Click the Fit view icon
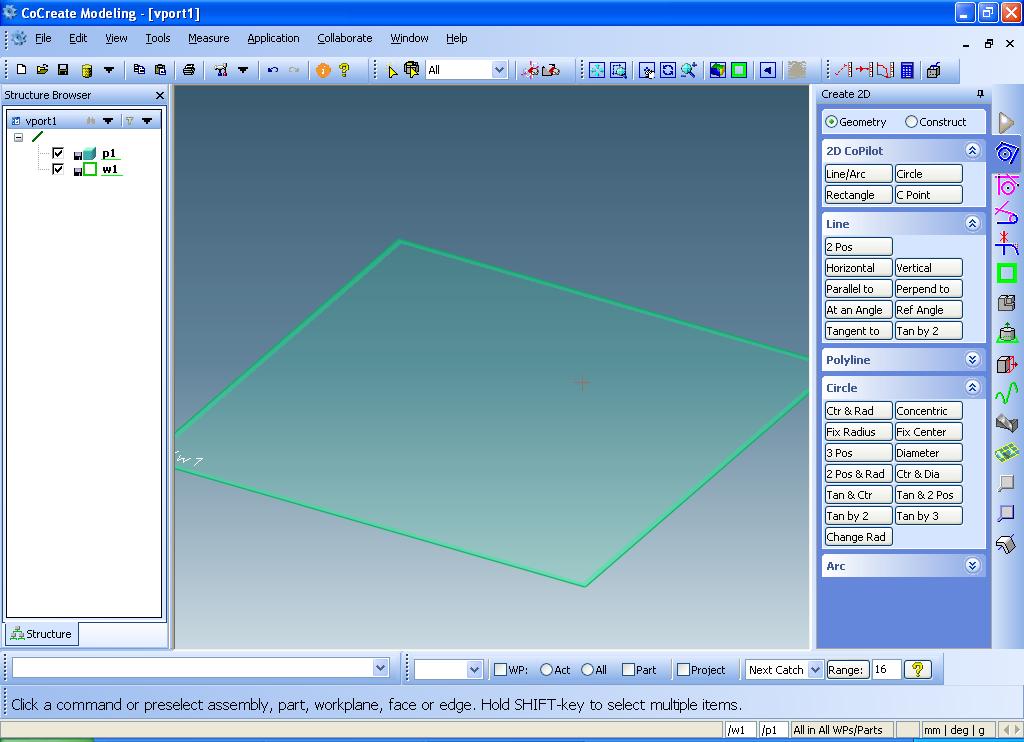This screenshot has width=1024, height=742. pyautogui.click(x=597, y=70)
